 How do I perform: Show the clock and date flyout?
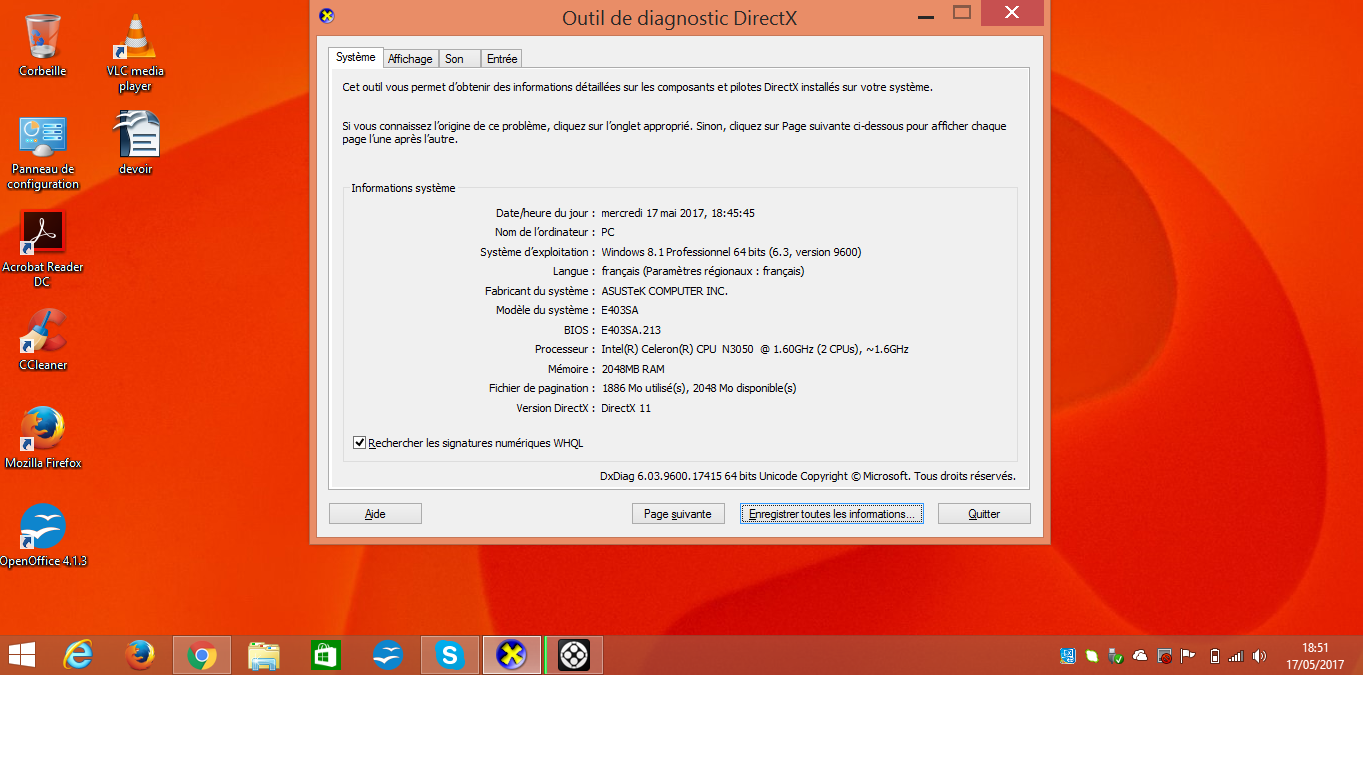pyautogui.click(x=1316, y=656)
